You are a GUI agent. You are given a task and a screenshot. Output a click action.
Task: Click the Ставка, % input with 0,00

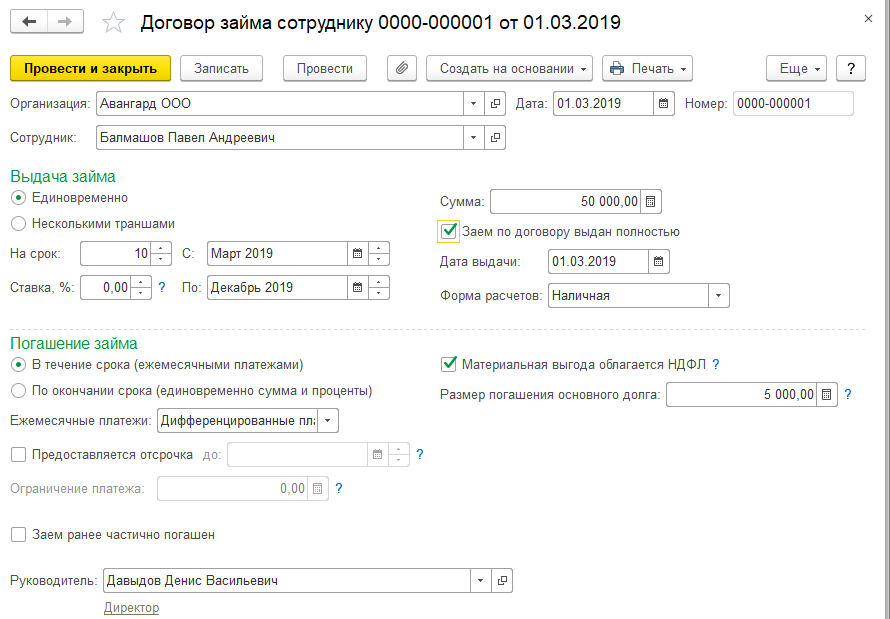click(x=106, y=288)
